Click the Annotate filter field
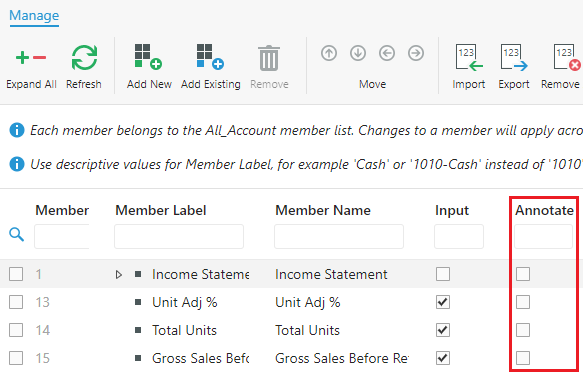 [x=543, y=236]
